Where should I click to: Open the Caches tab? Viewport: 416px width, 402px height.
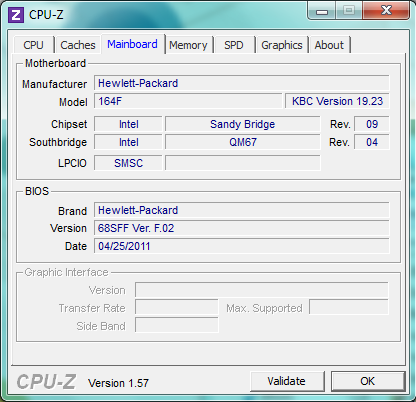[x=78, y=45]
